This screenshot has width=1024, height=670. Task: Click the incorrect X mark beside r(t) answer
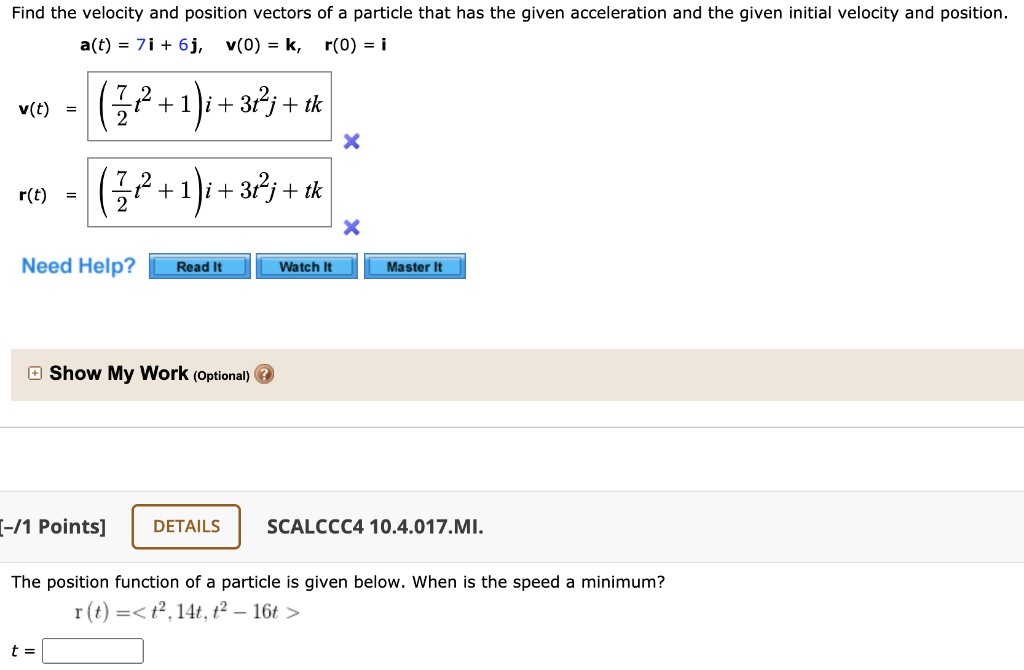(351, 228)
